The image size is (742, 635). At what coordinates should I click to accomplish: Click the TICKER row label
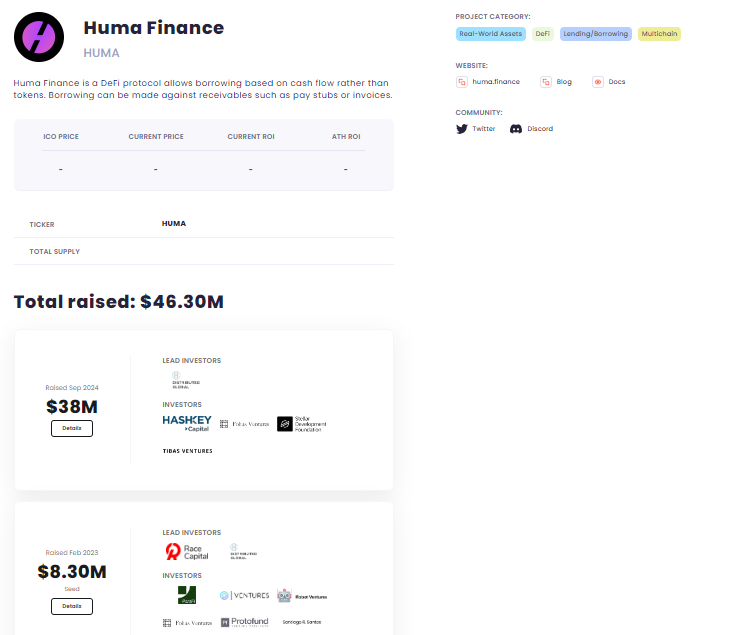click(42, 225)
